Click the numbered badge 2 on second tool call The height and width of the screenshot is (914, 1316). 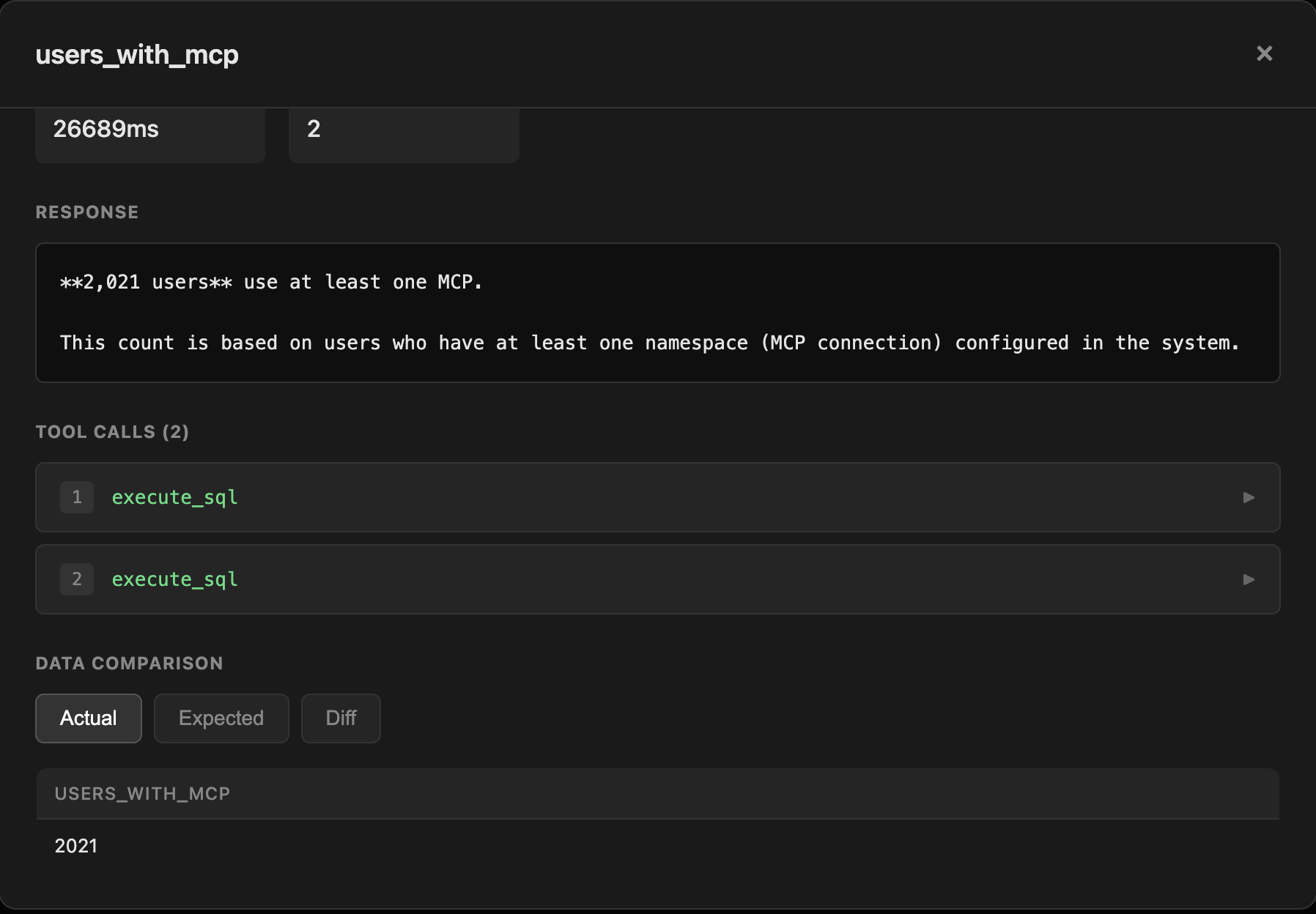(76, 579)
